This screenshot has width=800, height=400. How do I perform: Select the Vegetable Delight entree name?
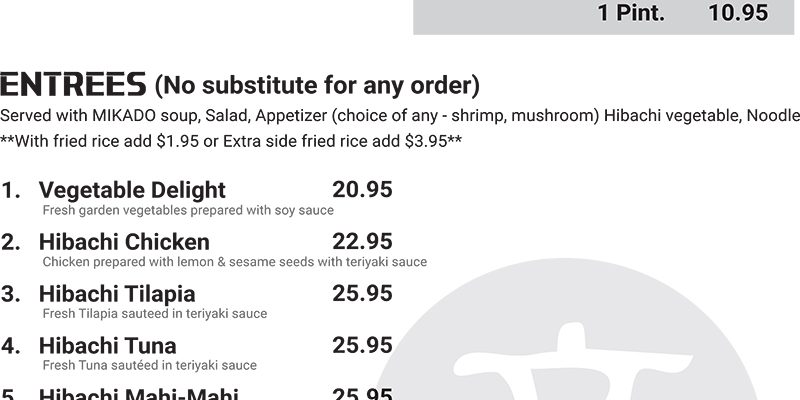[x=132, y=190]
